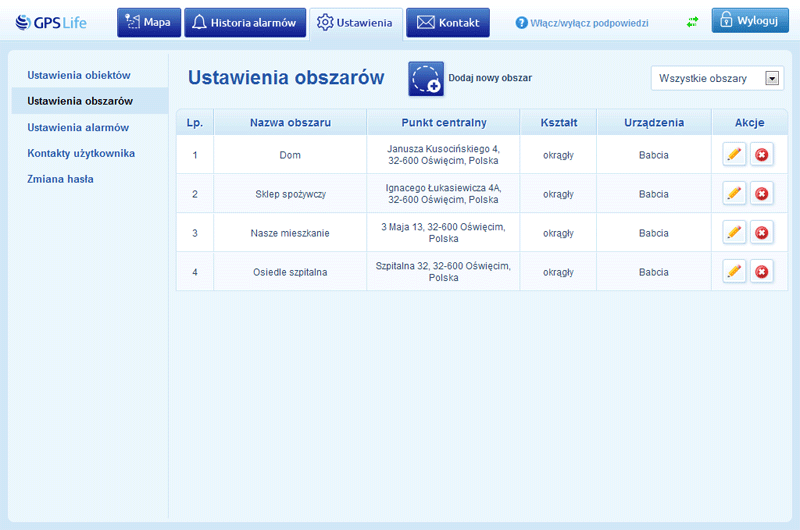Click the question mark help icon

click(521, 22)
